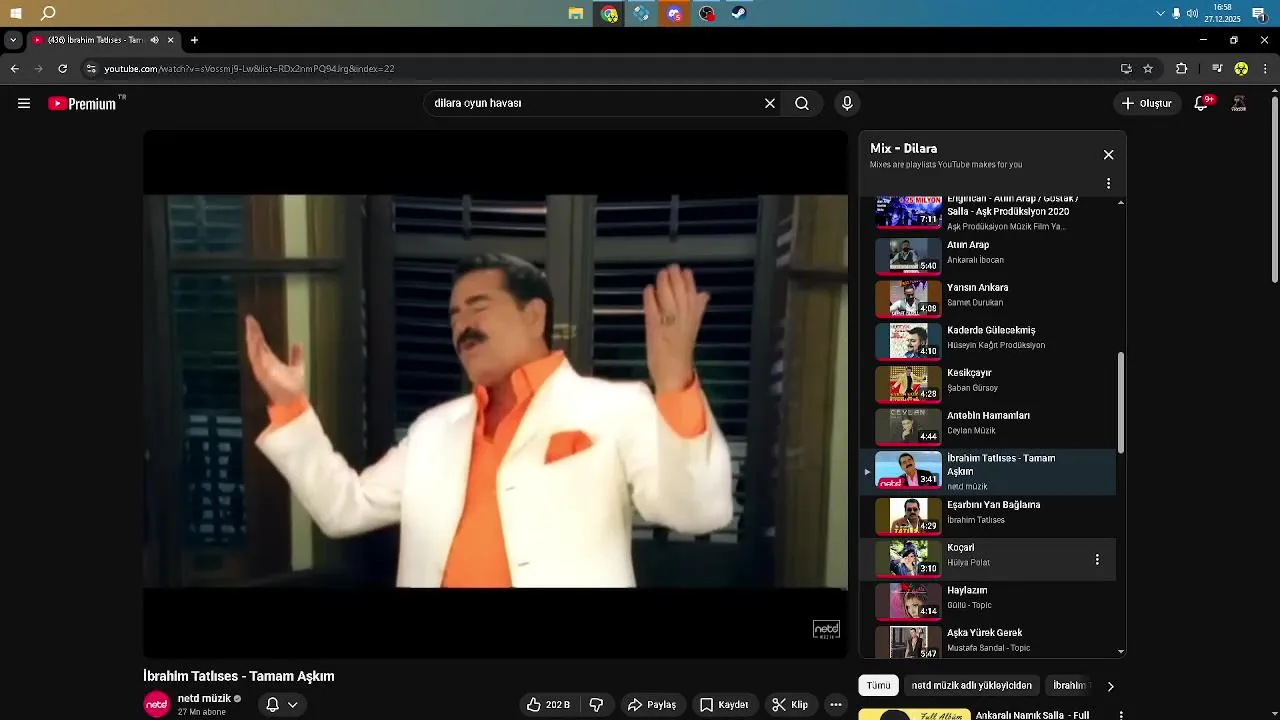
Task: Click the netd watermark on video
Action: (826, 630)
